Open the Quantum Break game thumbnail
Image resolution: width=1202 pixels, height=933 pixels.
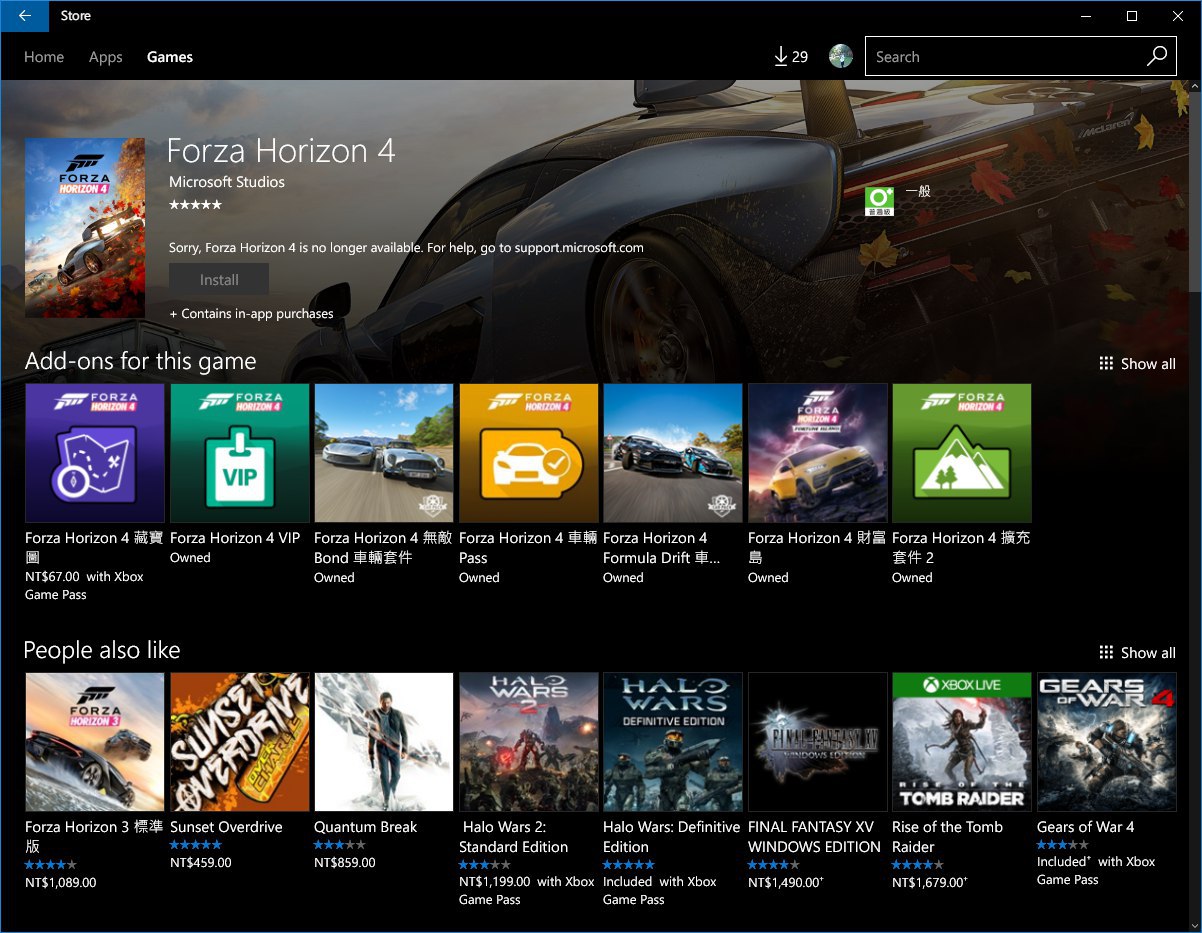[x=384, y=741]
